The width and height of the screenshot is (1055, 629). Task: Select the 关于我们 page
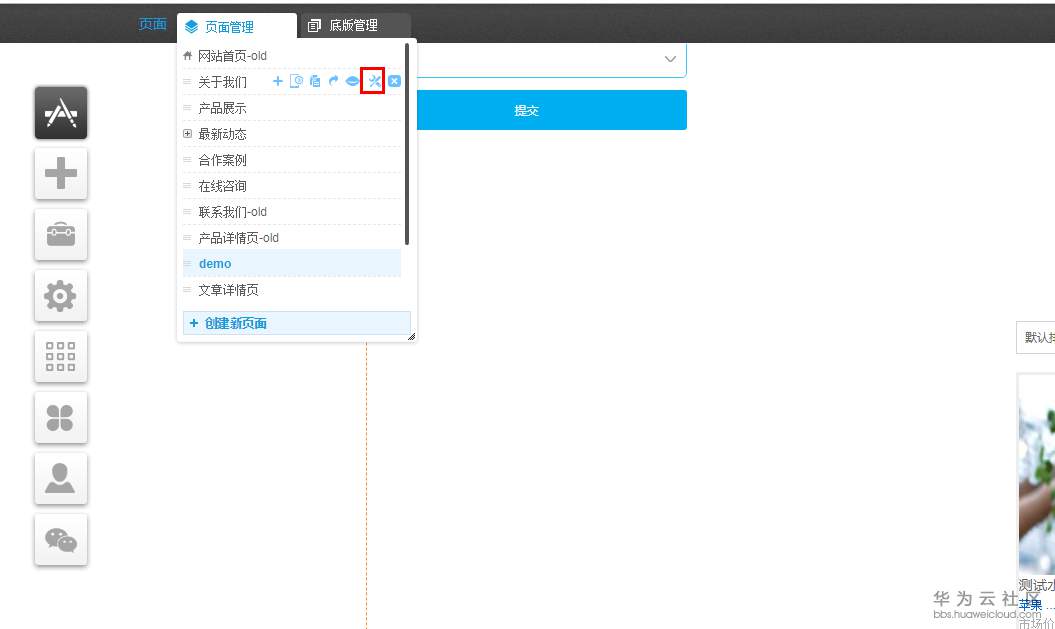[223, 82]
